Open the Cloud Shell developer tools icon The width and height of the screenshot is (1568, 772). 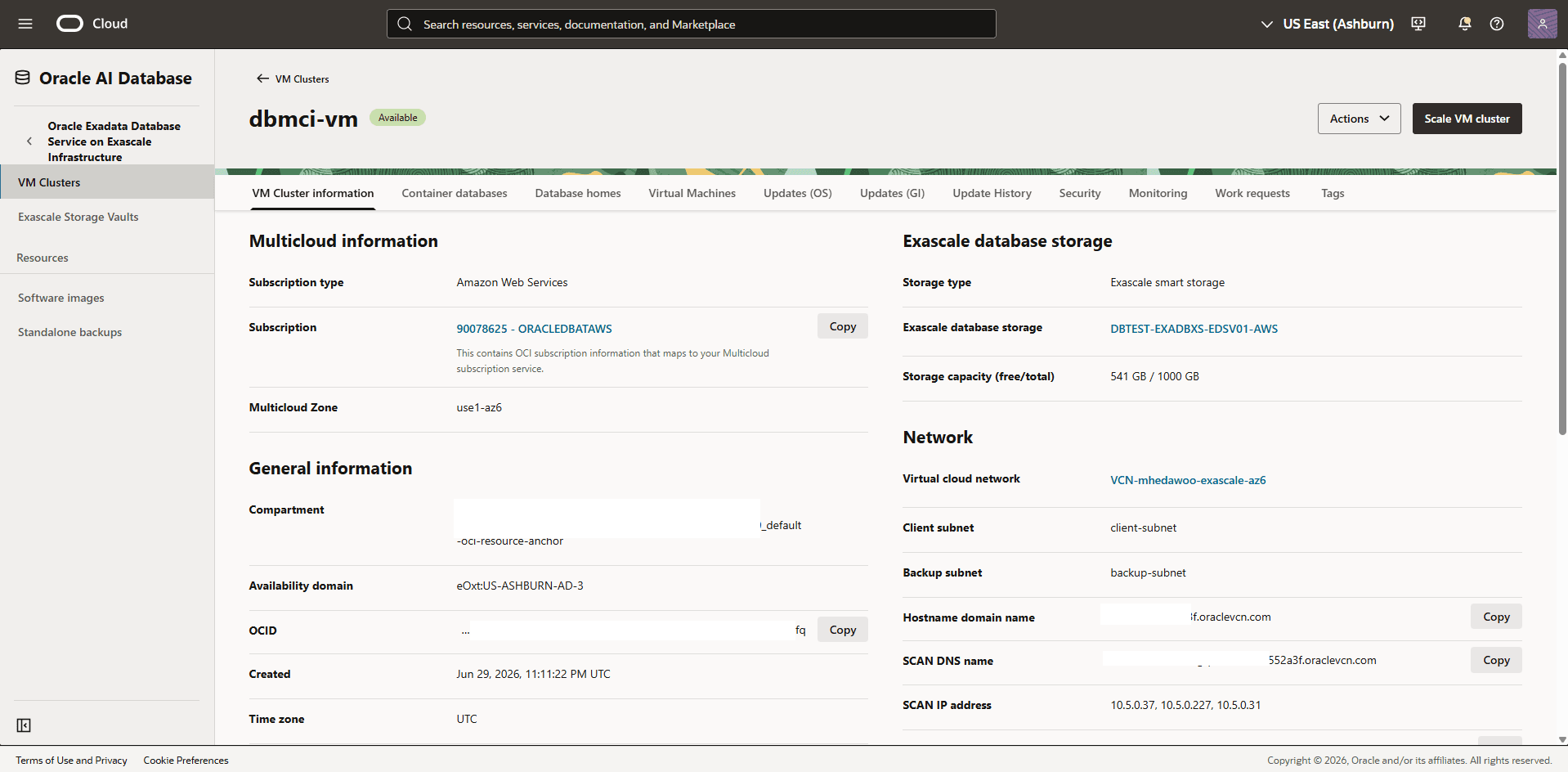[x=1418, y=24]
